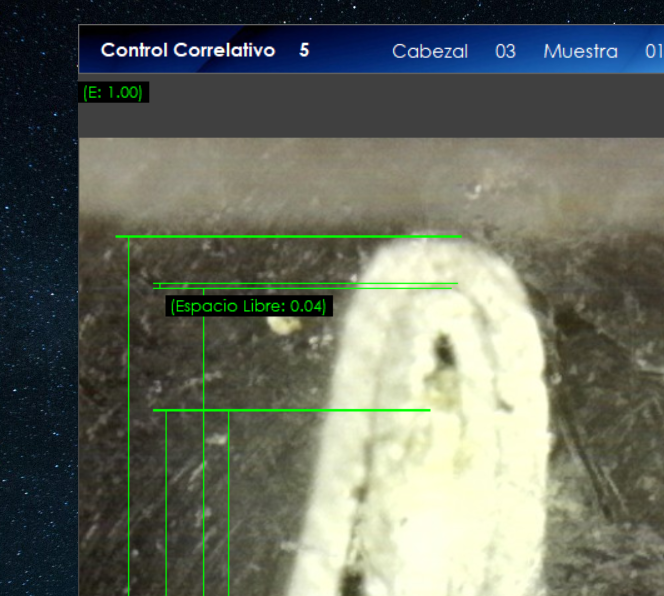Click the rightmost green vertical line
664x596 pixels.
click(x=229, y=500)
